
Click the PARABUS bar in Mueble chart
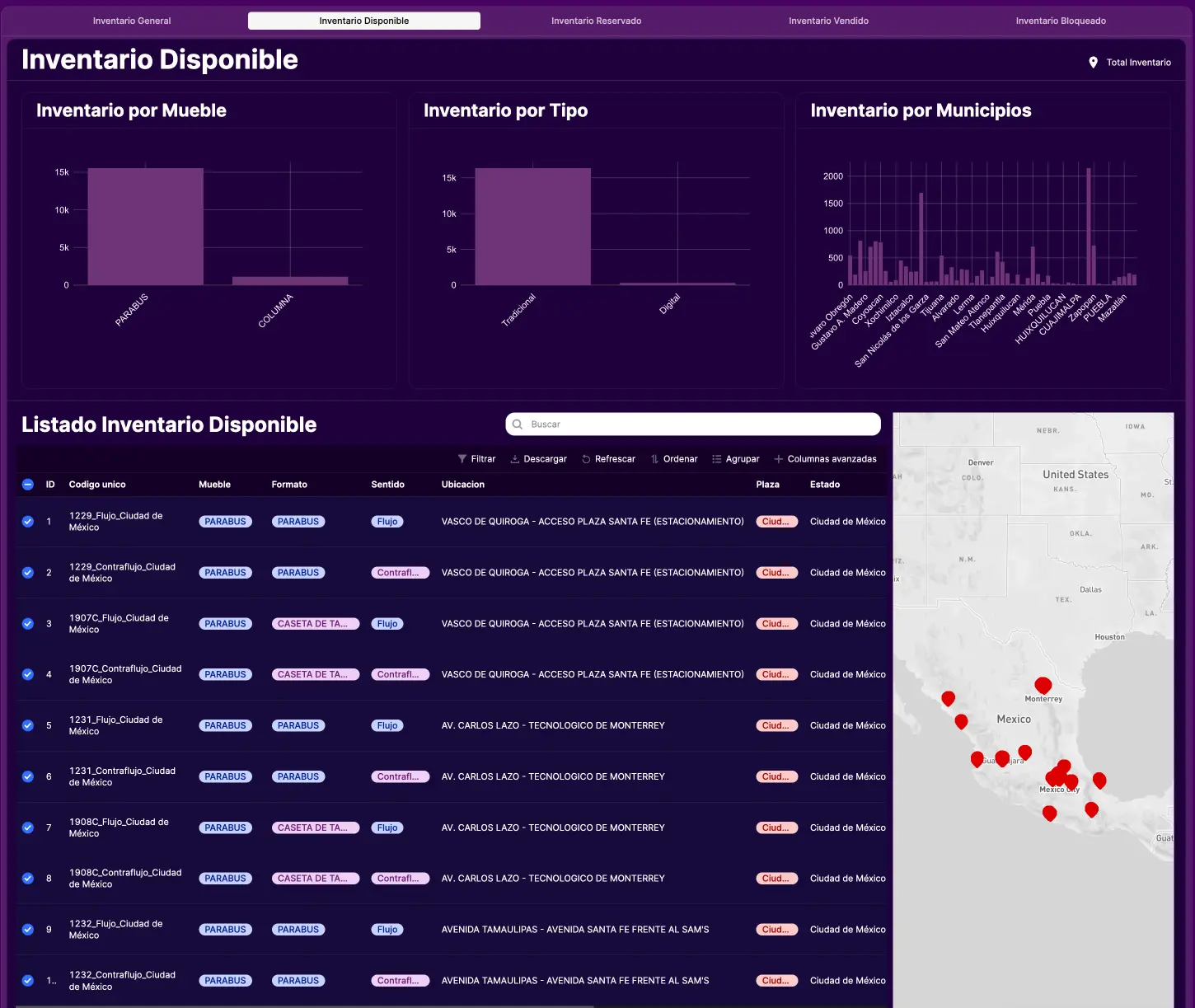click(x=145, y=227)
